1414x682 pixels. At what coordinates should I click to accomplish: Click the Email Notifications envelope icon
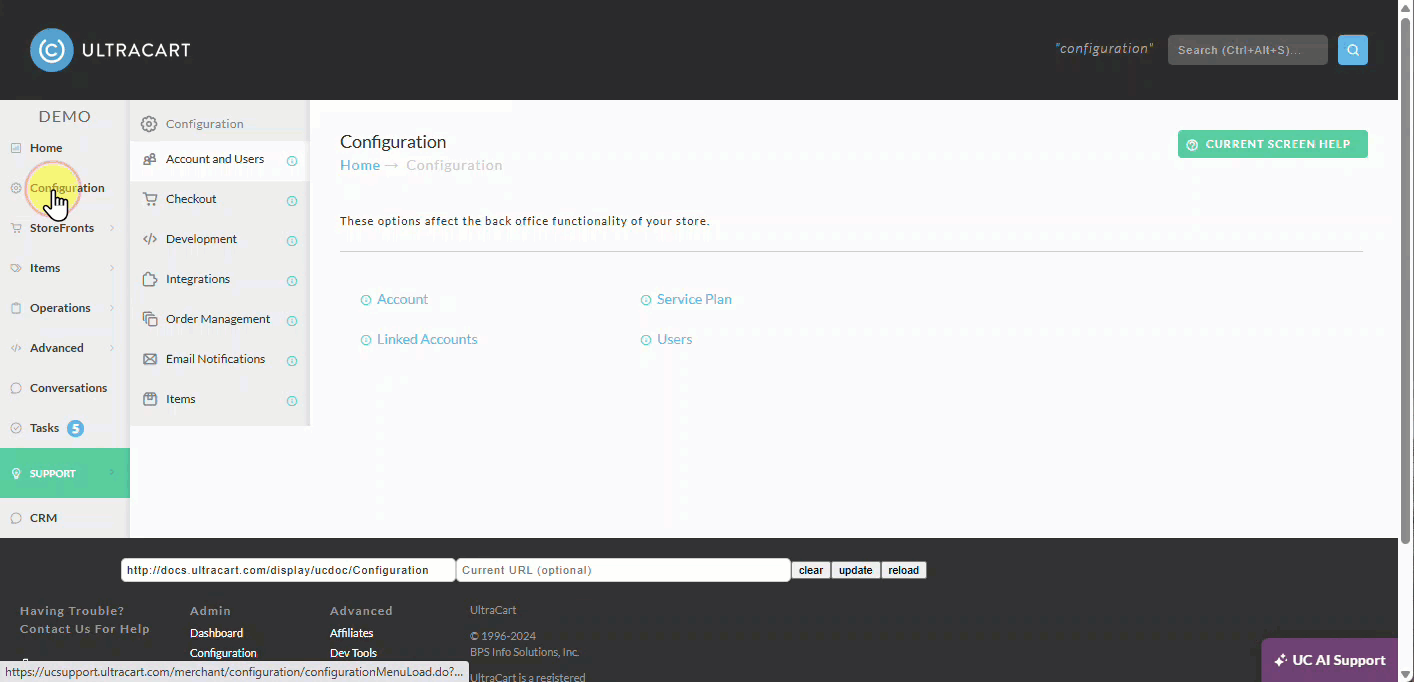149,359
